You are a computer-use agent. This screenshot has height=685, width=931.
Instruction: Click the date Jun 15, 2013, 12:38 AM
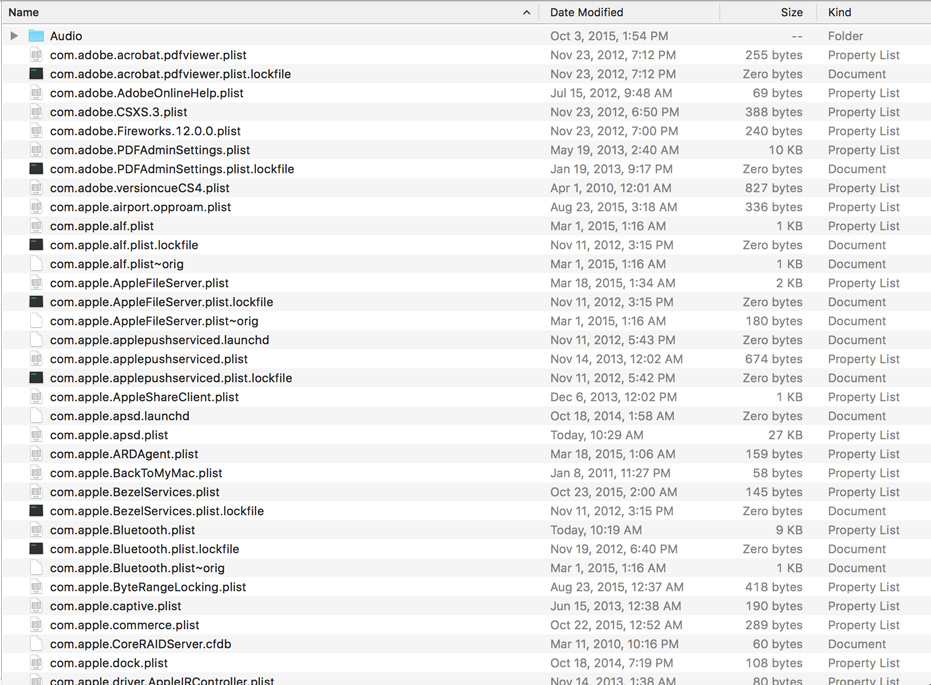click(616, 606)
